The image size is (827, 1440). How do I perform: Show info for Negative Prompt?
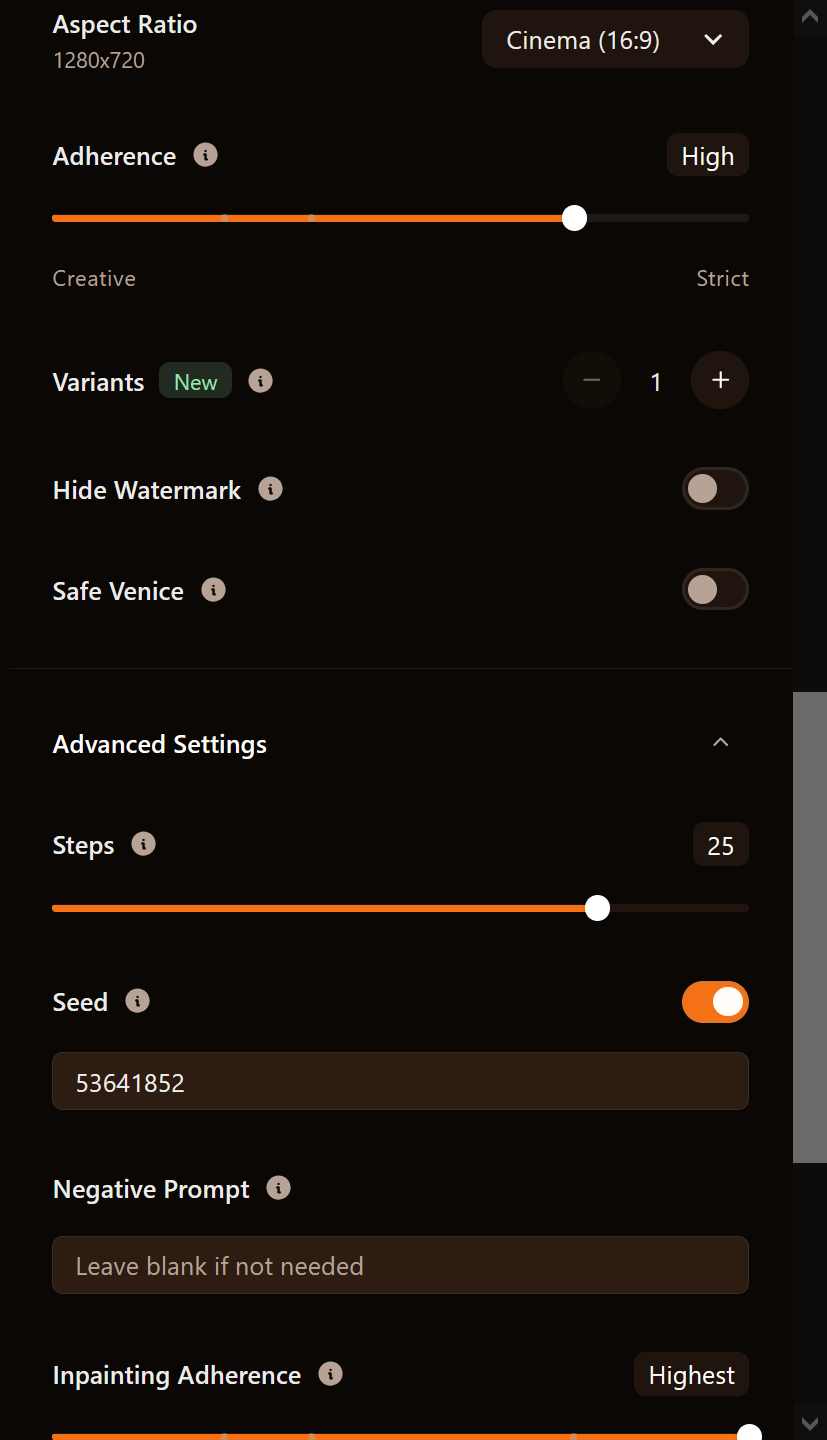pyautogui.click(x=278, y=1188)
